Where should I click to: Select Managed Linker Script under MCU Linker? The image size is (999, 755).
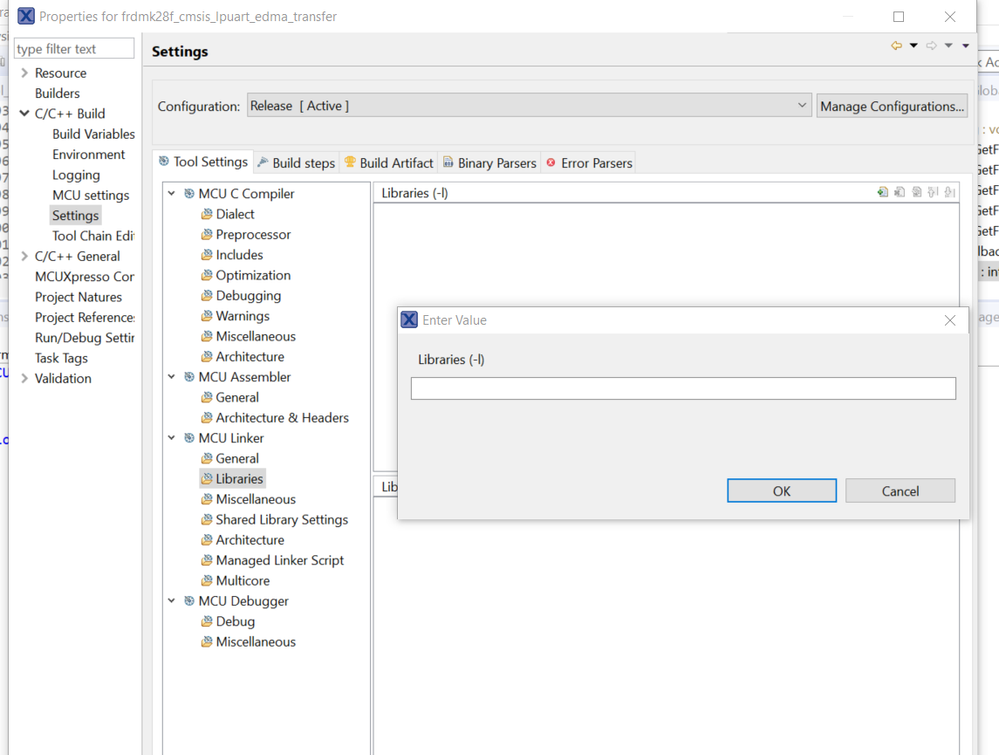[x=279, y=560]
